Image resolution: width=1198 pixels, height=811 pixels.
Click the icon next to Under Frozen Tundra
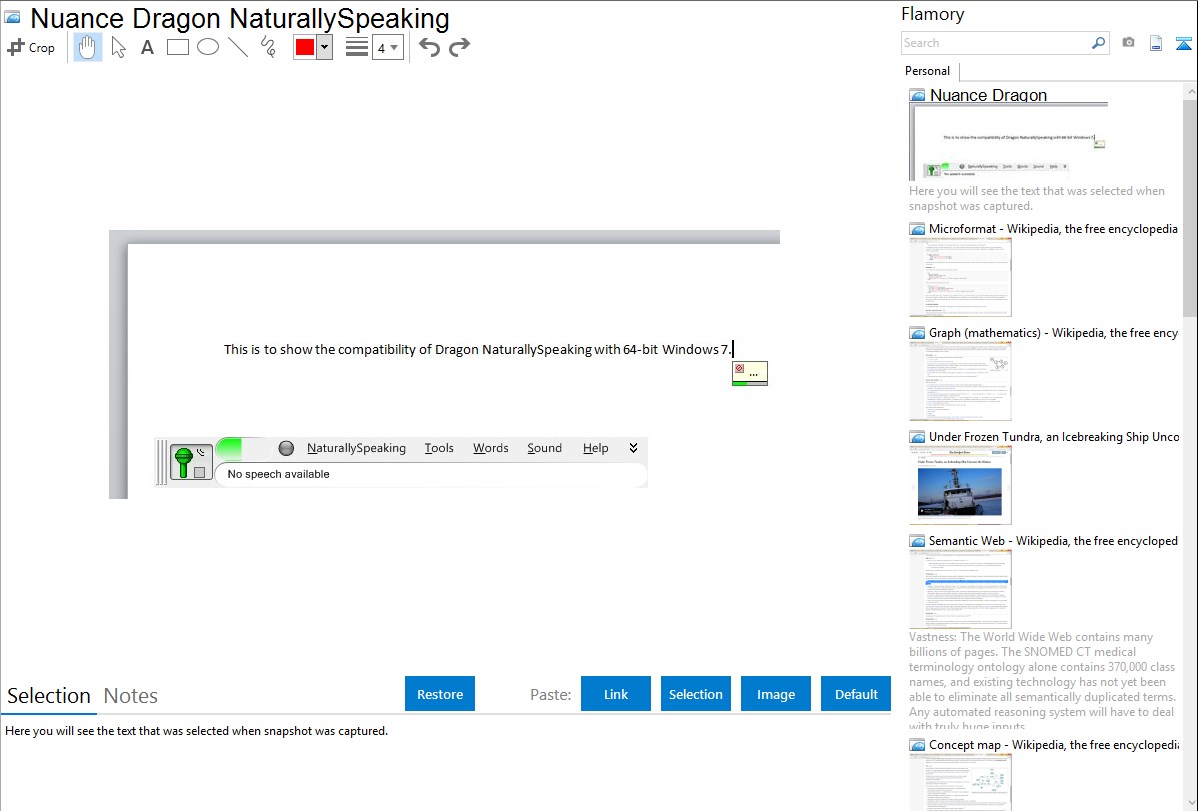917,437
